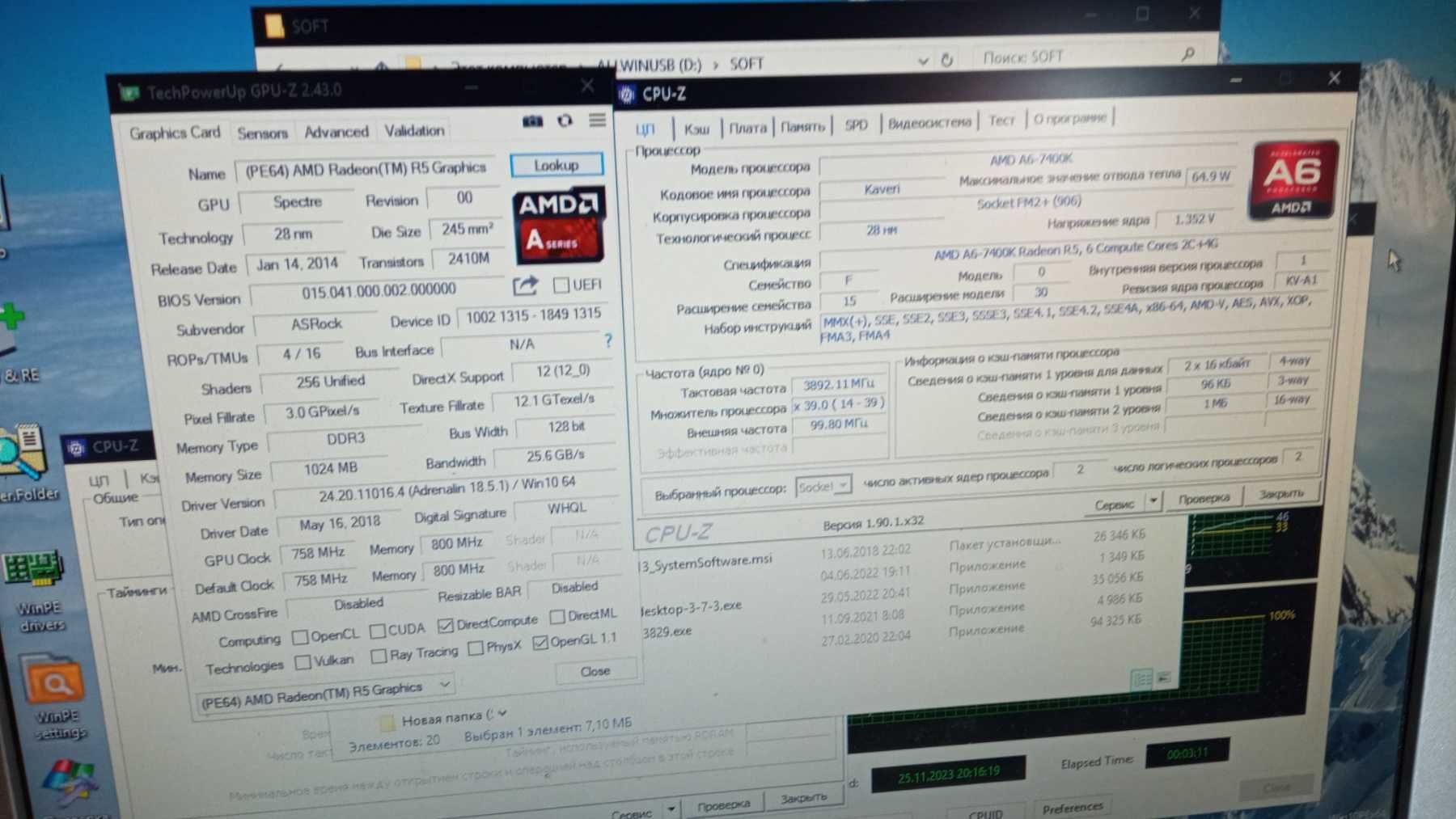Open the О программе tab in CPU-Z
Screen dimensions: 1456x819
click(x=1069, y=118)
